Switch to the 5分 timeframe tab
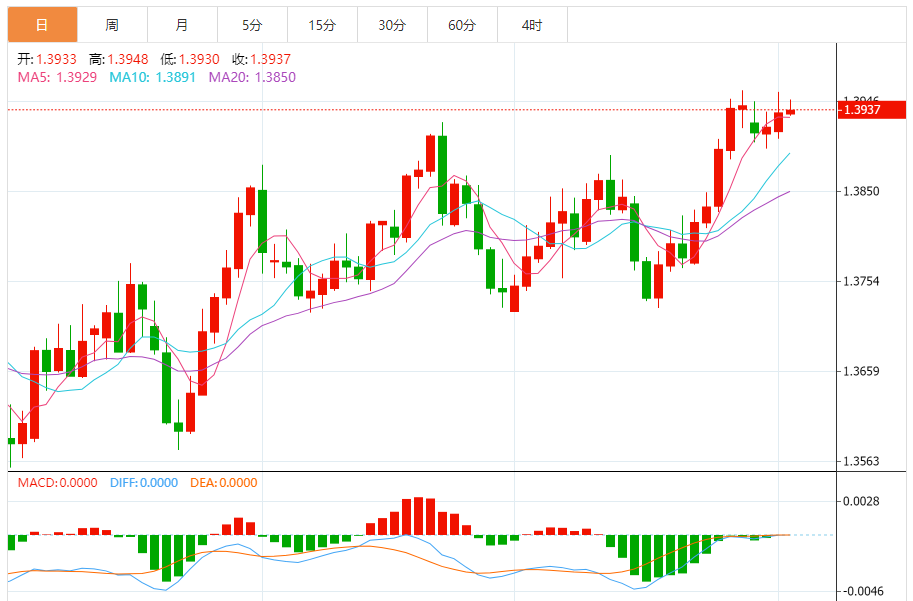Screen dimensions: 913x601 tap(252, 25)
